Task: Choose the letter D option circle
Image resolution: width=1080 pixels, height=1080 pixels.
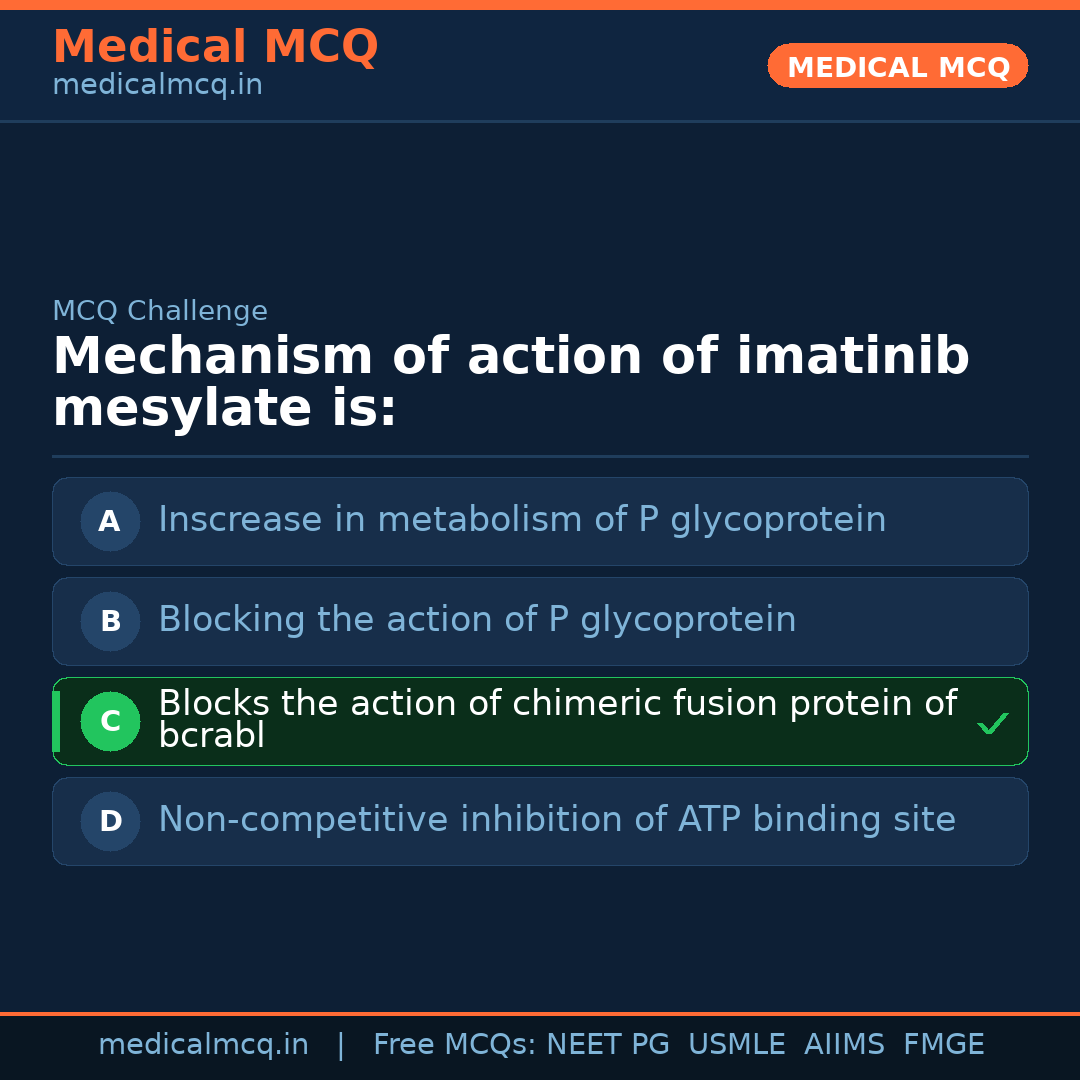Action: point(110,821)
